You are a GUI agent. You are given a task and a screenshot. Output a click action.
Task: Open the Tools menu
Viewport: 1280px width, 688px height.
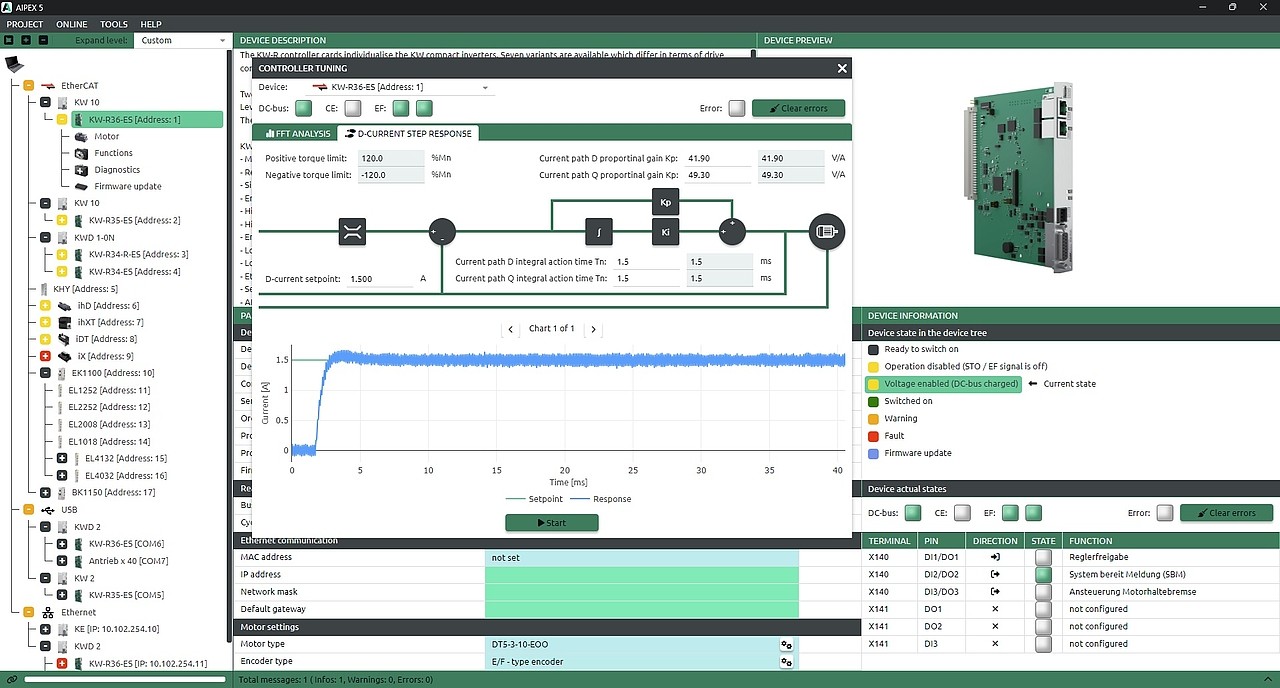113,24
